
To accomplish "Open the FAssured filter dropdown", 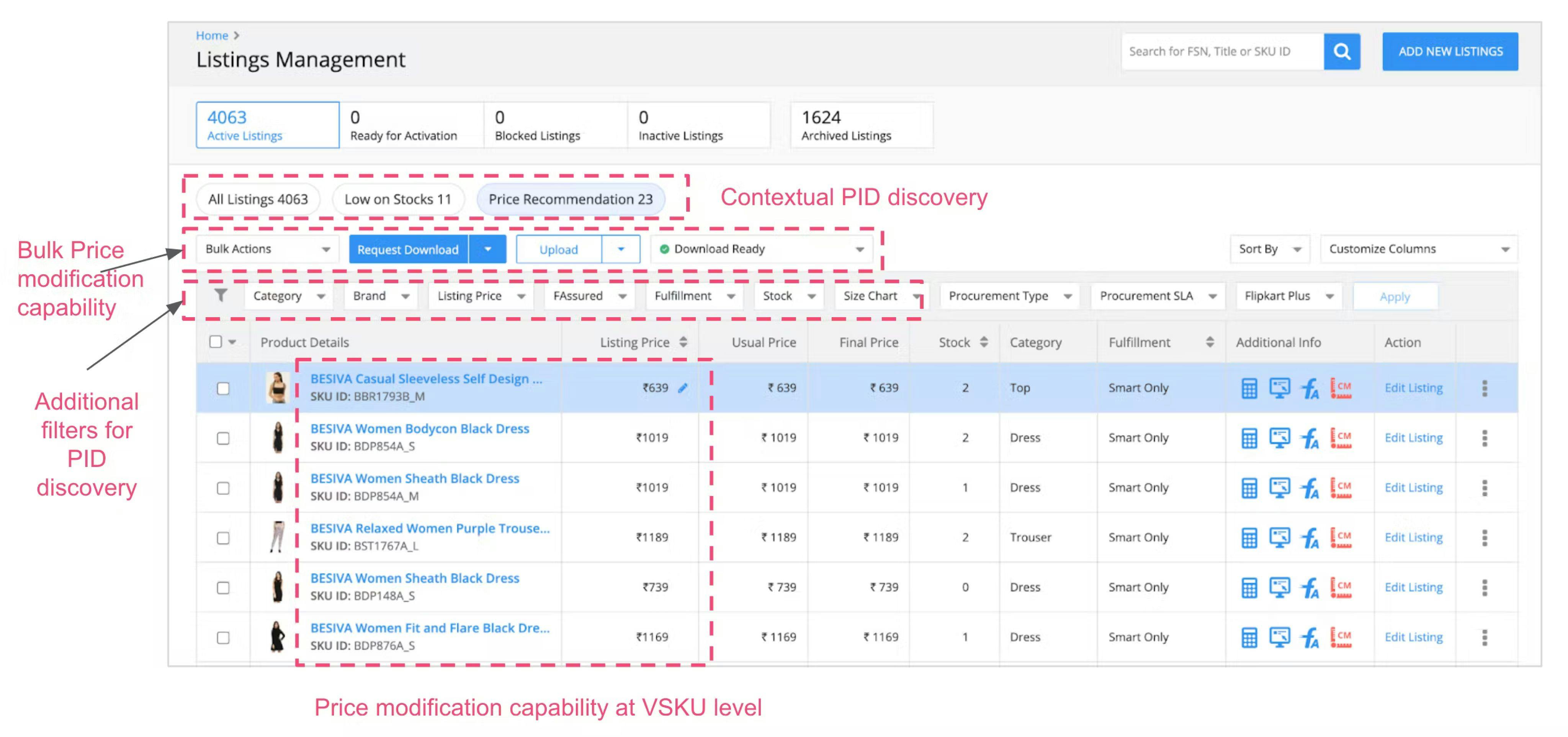I will coord(589,296).
